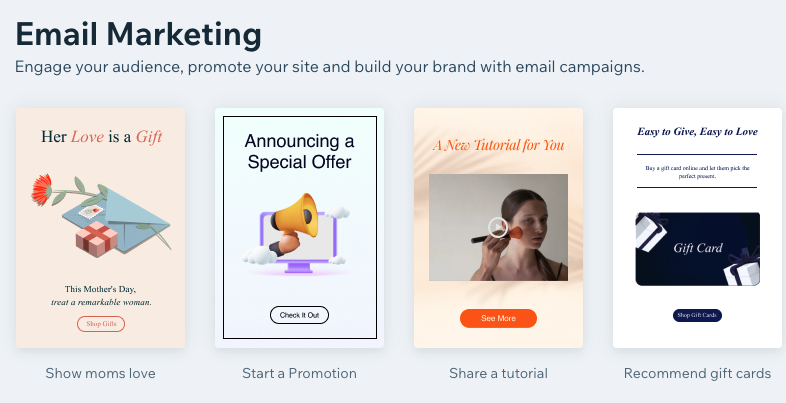
Task: Click the megaphone illustration in the promotion template
Action: 293,223
